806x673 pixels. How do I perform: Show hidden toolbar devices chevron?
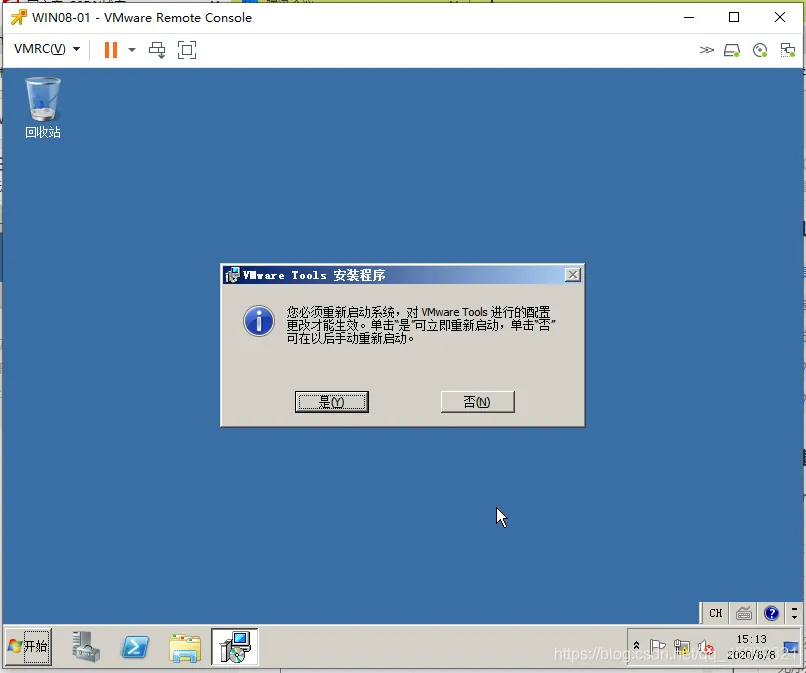point(707,50)
